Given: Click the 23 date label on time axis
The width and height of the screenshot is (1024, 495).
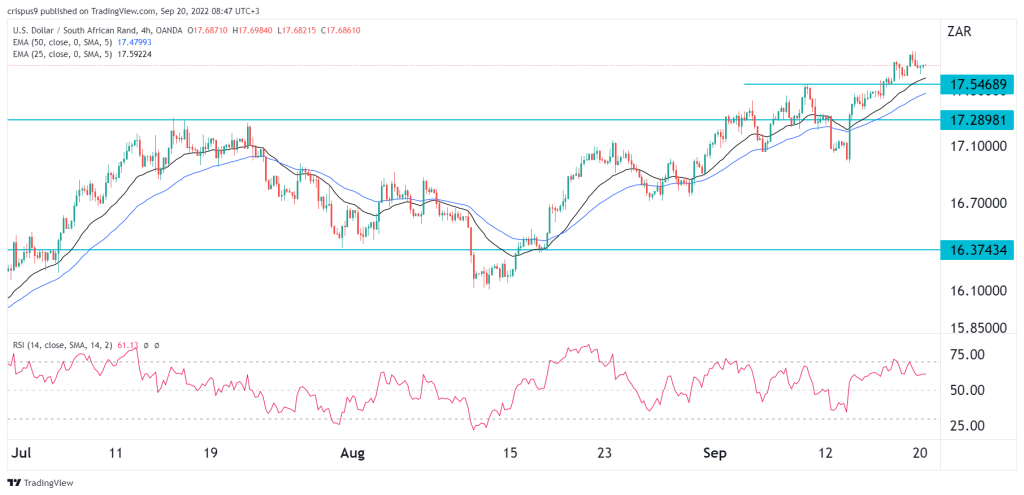Looking at the screenshot, I should tap(605, 452).
